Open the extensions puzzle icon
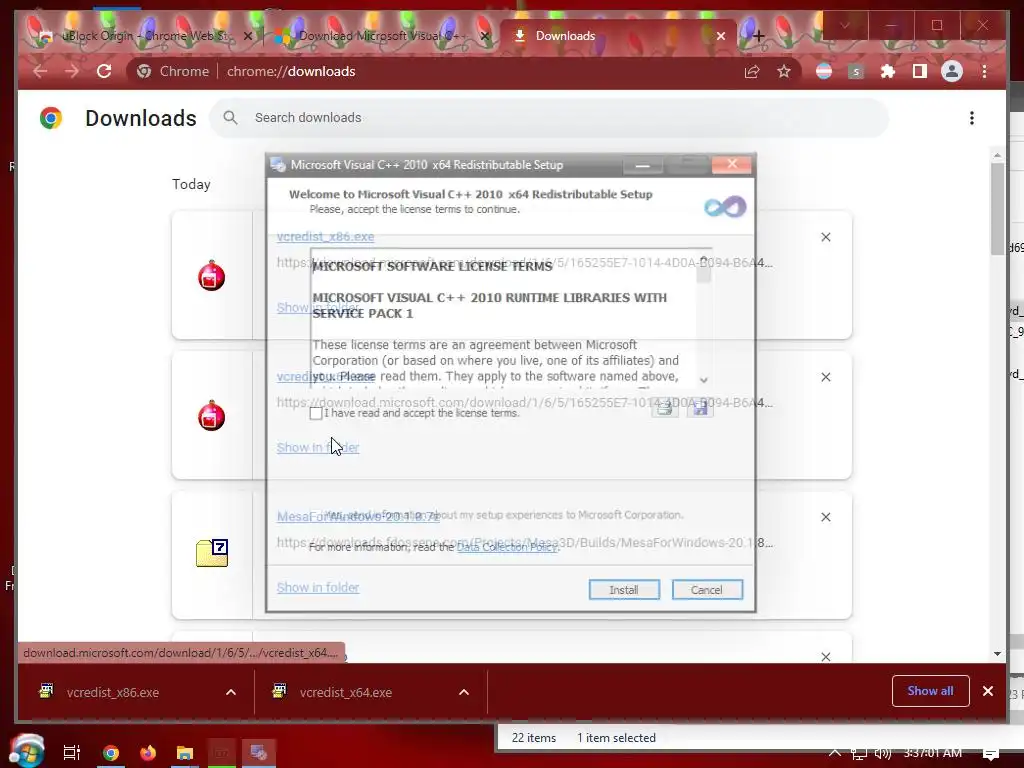The image size is (1024, 768). (888, 71)
